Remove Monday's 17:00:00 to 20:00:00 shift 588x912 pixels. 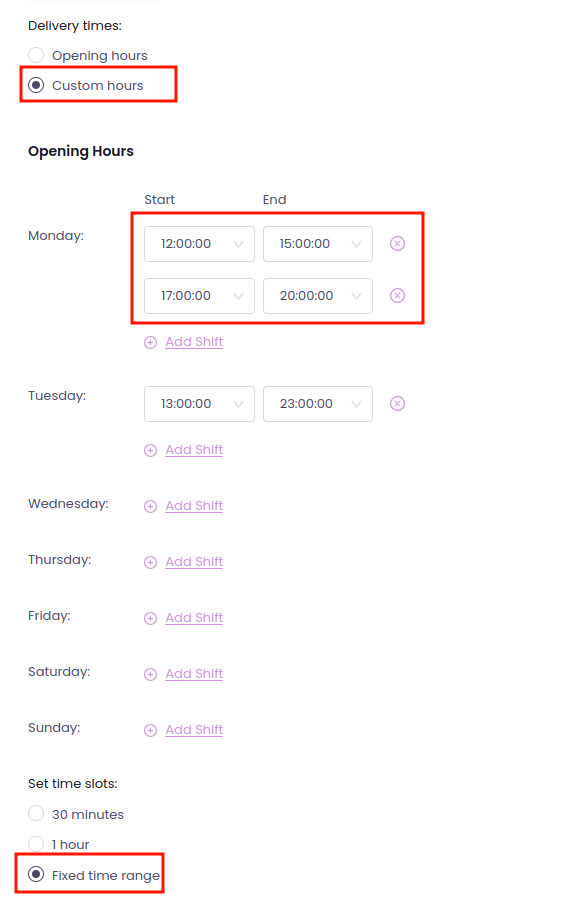click(397, 296)
